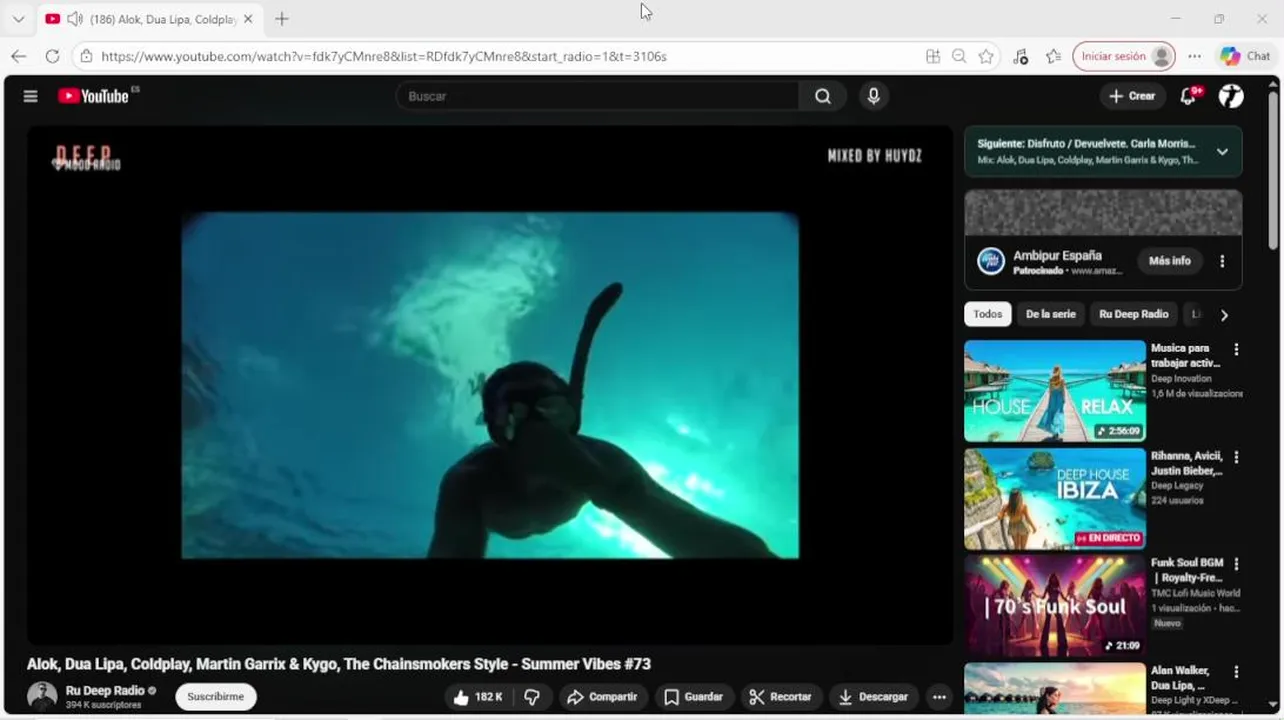Open the notifications bell
The height and width of the screenshot is (720, 1284).
[x=1188, y=96]
